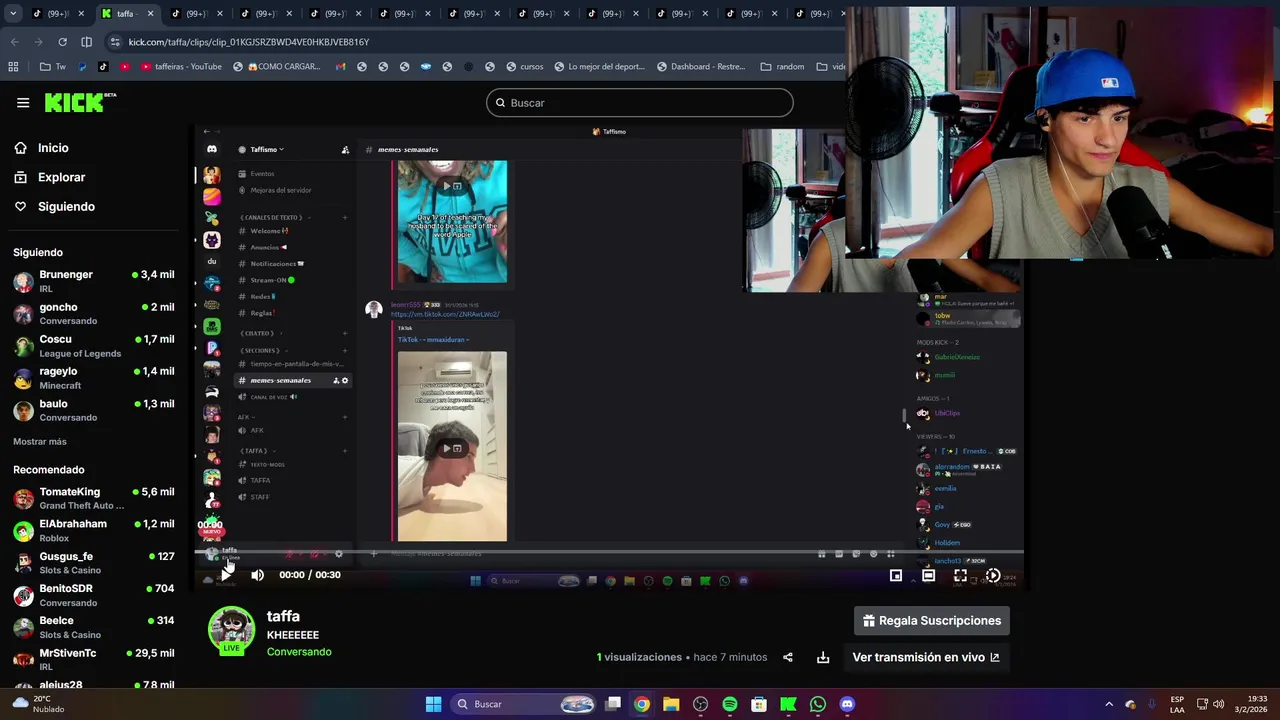This screenshot has height=720, width=1280.
Task: Open WhatsApp from the taskbar
Action: [x=818, y=704]
